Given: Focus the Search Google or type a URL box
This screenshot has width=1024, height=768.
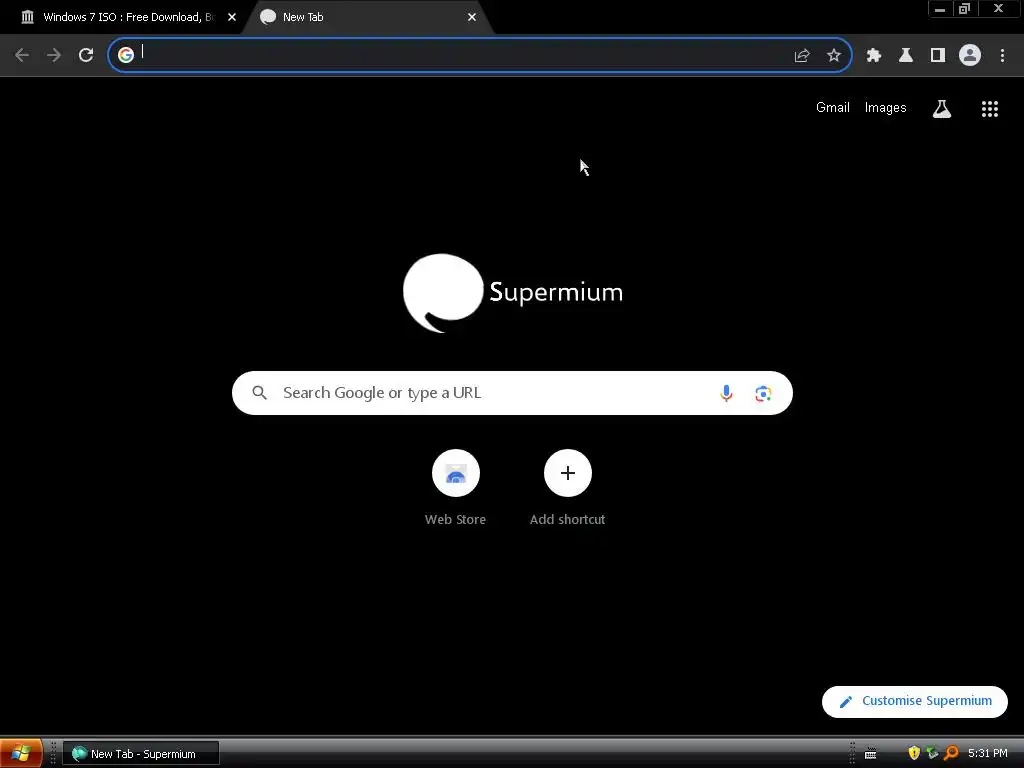Looking at the screenshot, I should click(512, 393).
